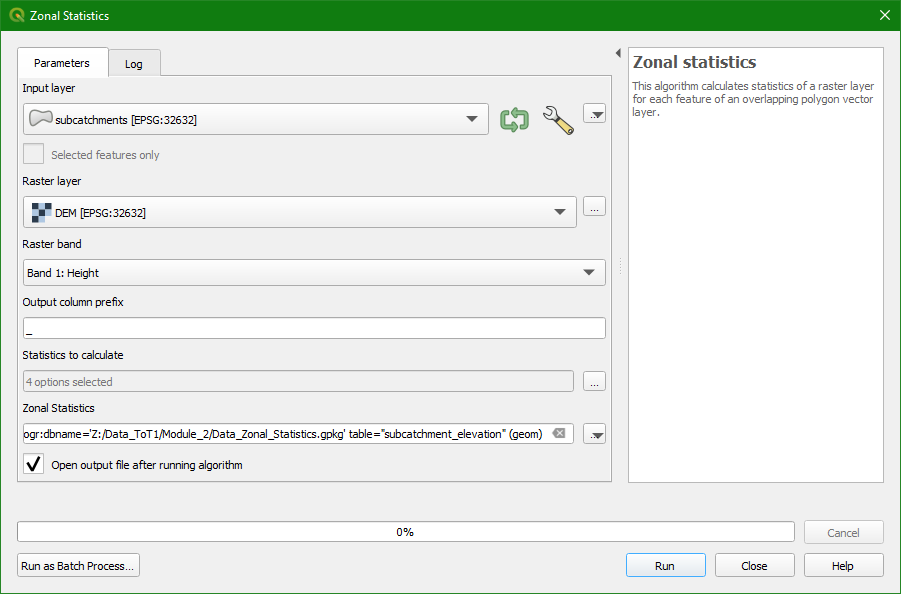Expand the Input layer combo box

click(471, 118)
